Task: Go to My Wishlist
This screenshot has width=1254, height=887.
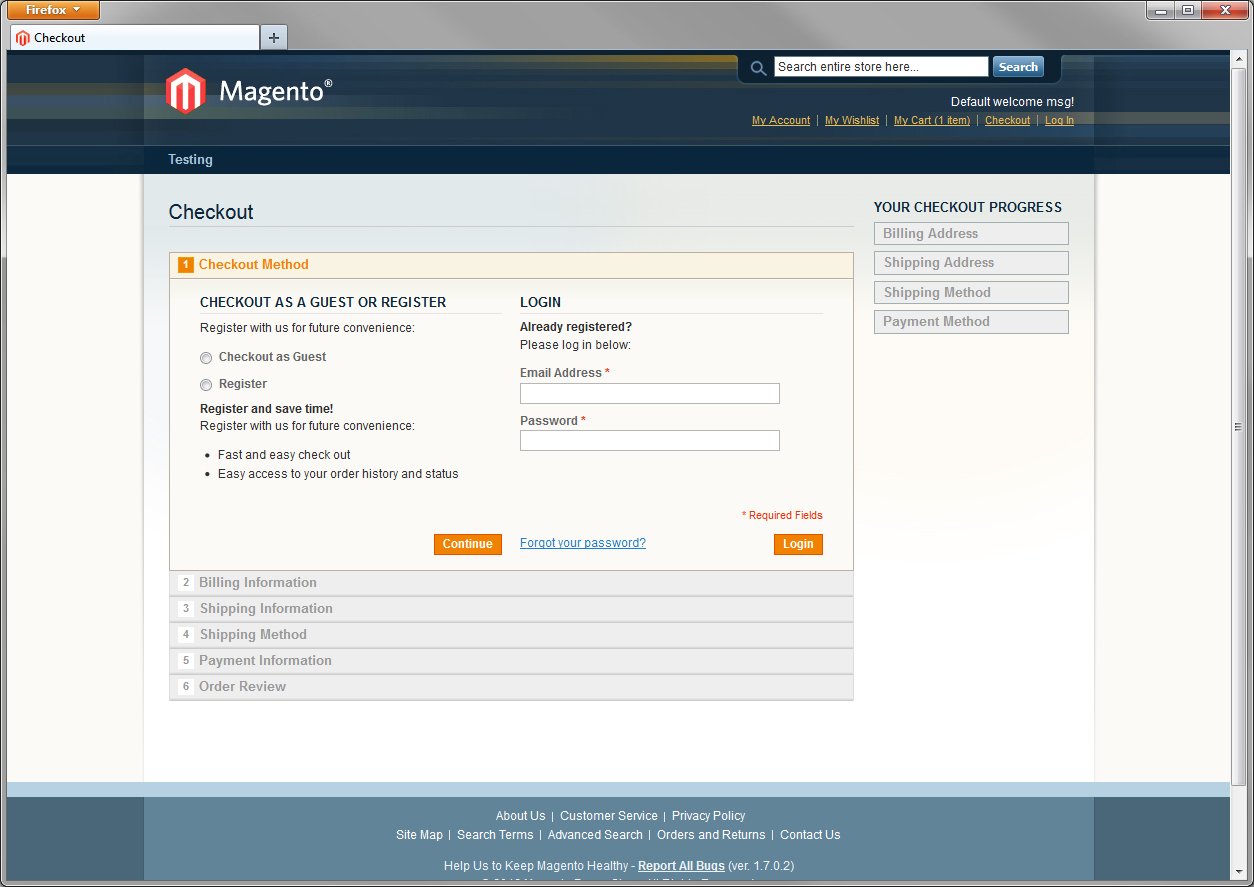Action: click(x=852, y=121)
